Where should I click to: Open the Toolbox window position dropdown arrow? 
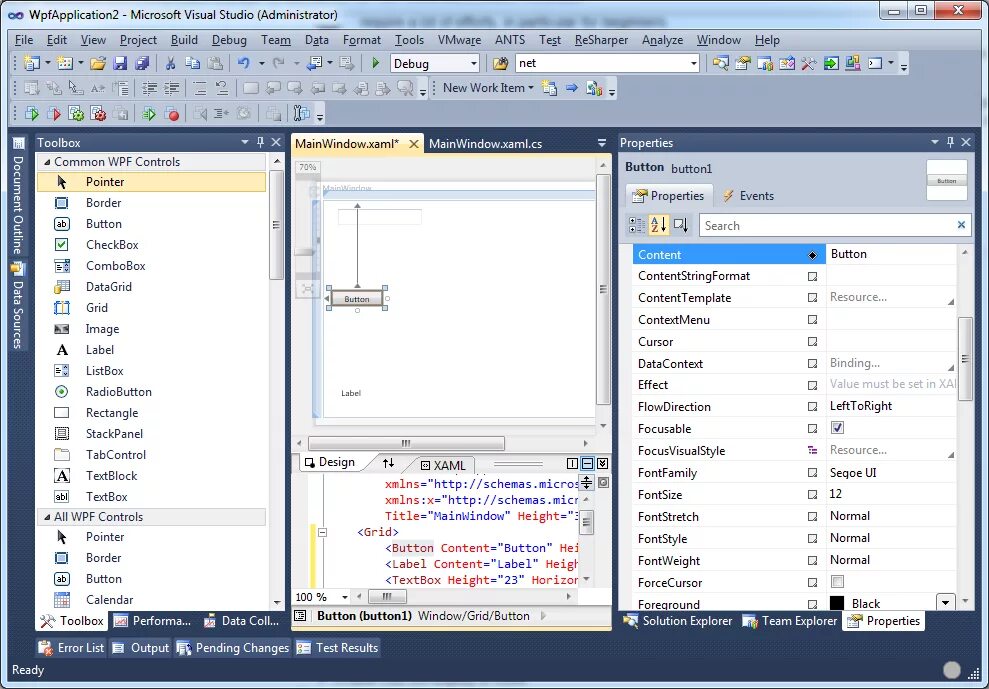(x=245, y=143)
